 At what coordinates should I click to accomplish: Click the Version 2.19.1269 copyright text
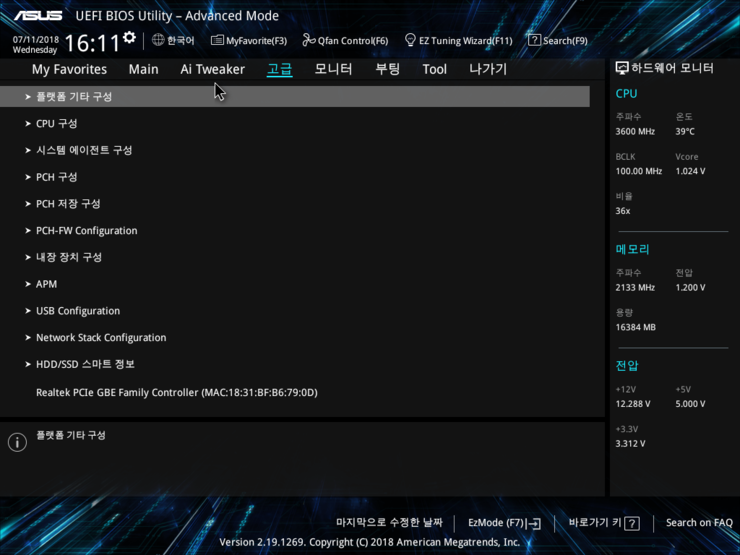pyautogui.click(x=369, y=542)
